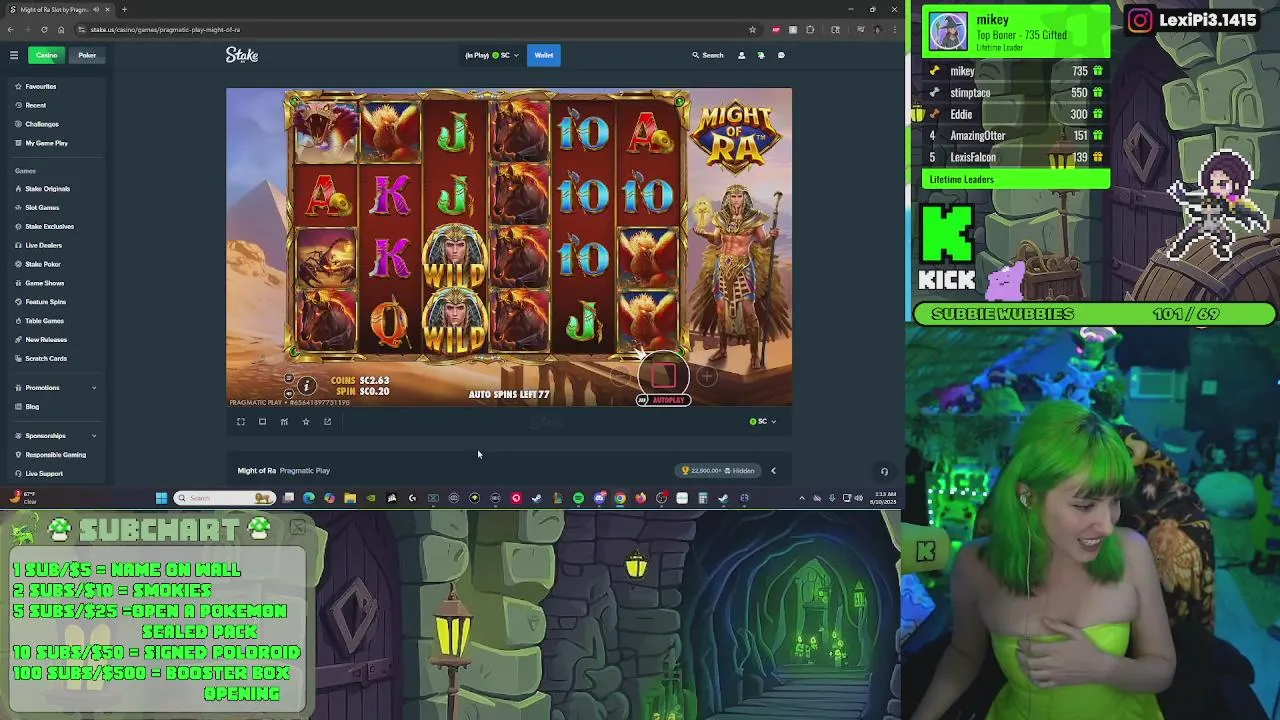Open My Game Play in sidebar

[x=56, y=143]
